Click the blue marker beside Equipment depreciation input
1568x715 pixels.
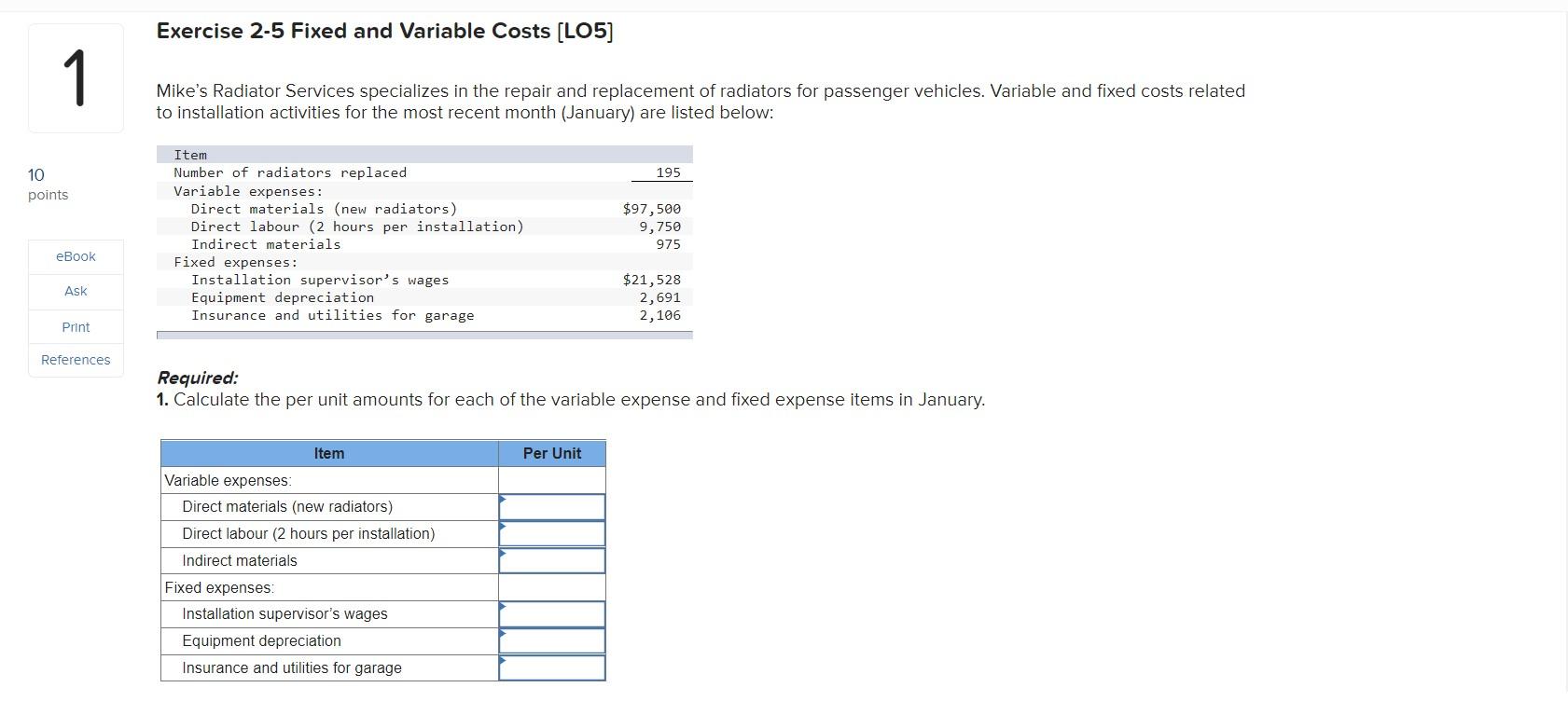pos(503,635)
